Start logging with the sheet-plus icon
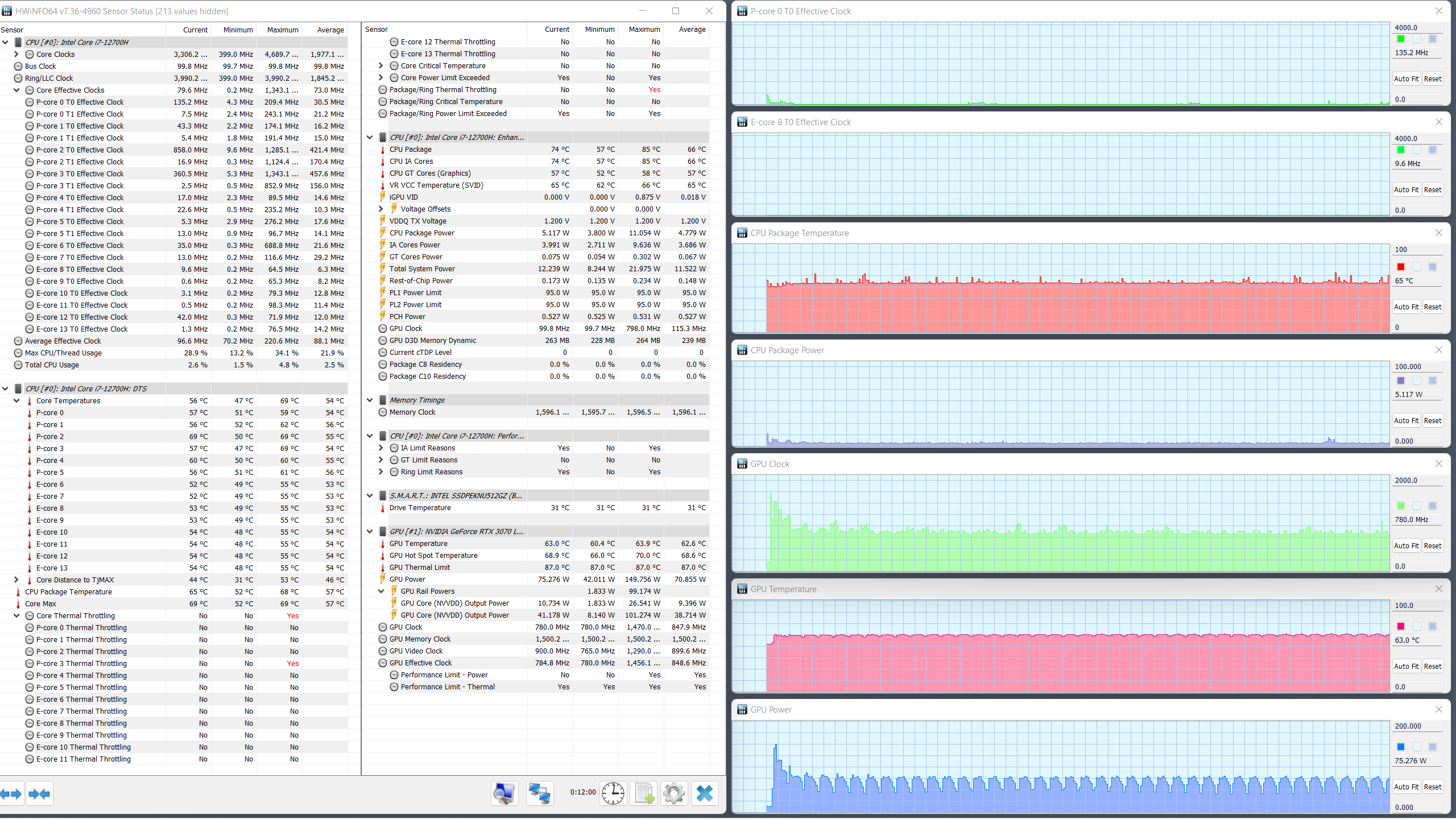1456x819 pixels. click(x=644, y=793)
